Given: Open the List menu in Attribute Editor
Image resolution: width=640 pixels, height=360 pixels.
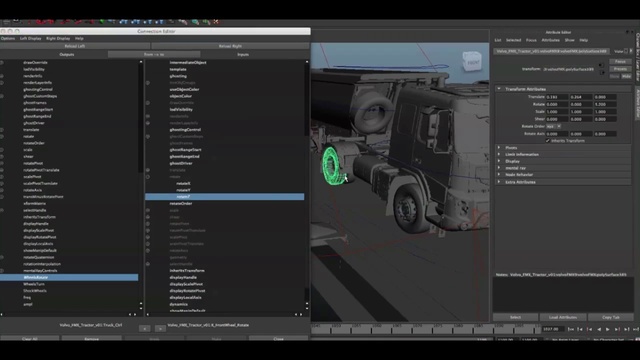Looking at the screenshot, I should pos(498,40).
